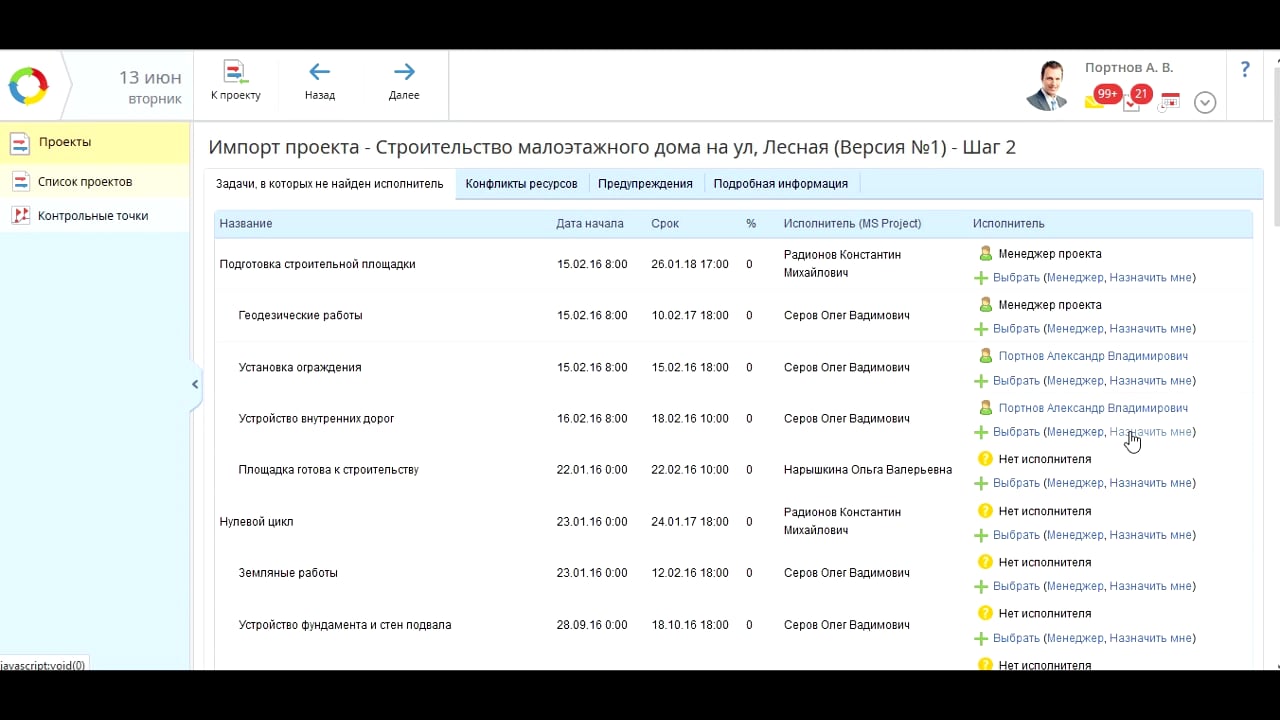
Task: Switch to Конфликты ресурсов tab
Action: tap(521, 184)
